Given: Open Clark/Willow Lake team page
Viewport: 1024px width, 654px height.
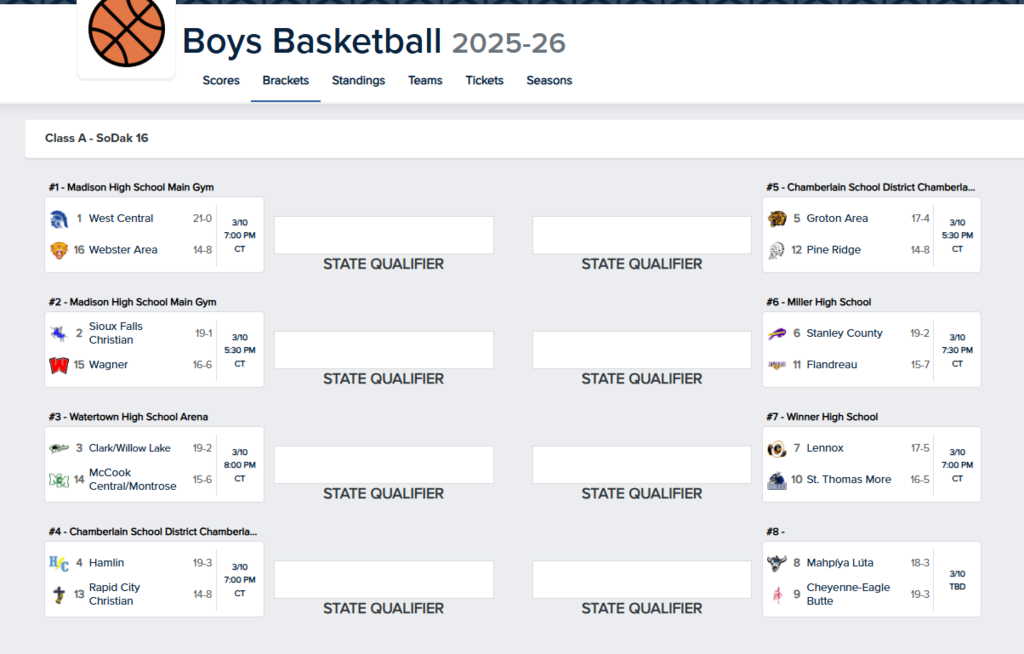Looking at the screenshot, I should (130, 449).
